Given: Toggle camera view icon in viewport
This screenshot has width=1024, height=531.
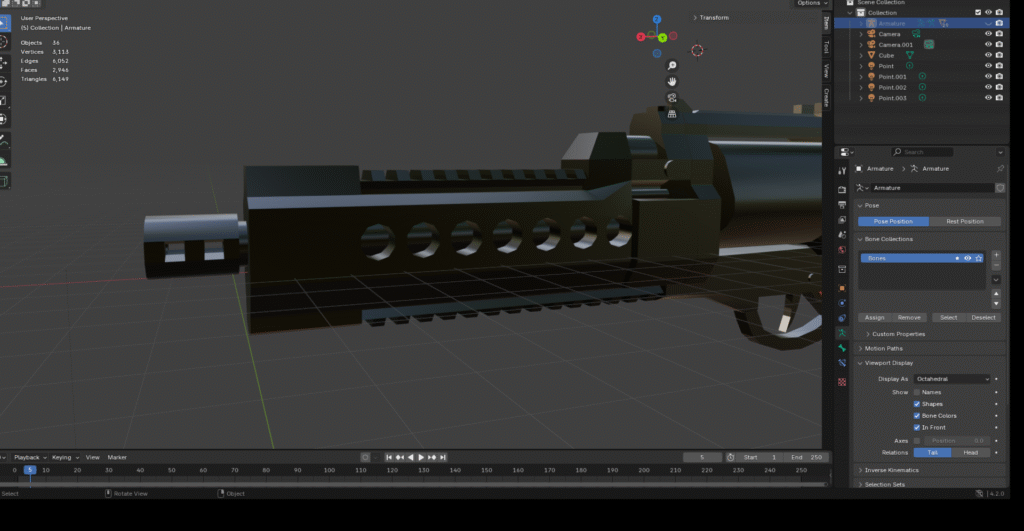Looking at the screenshot, I should [x=672, y=98].
